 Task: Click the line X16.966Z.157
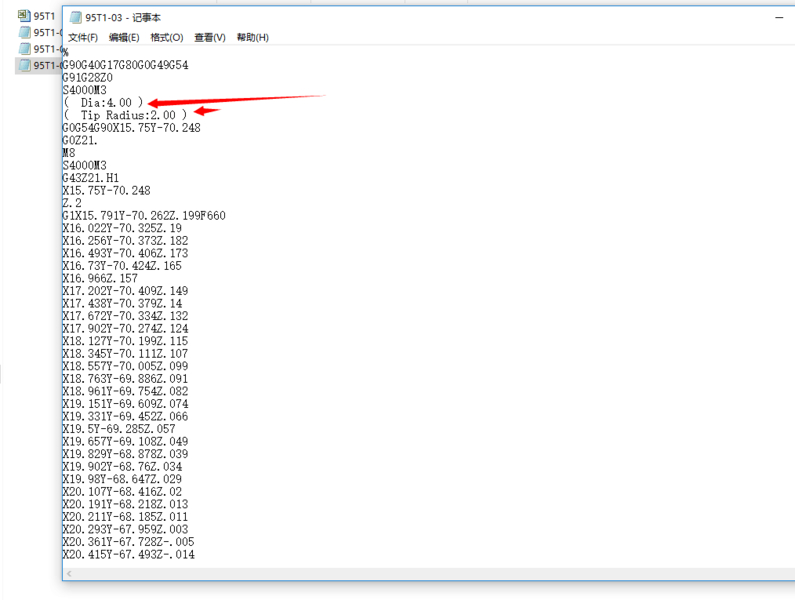[x=100, y=278]
